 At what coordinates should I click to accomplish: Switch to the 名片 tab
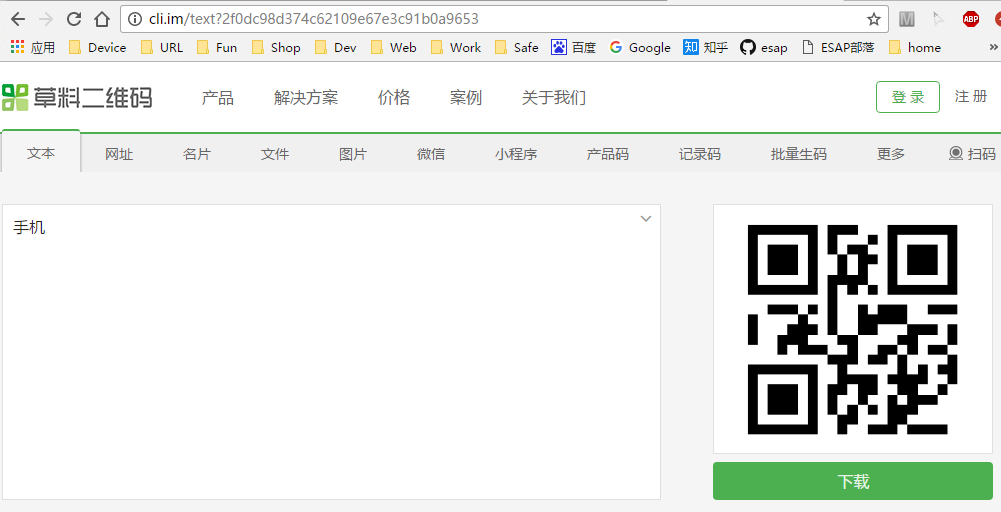[197, 154]
